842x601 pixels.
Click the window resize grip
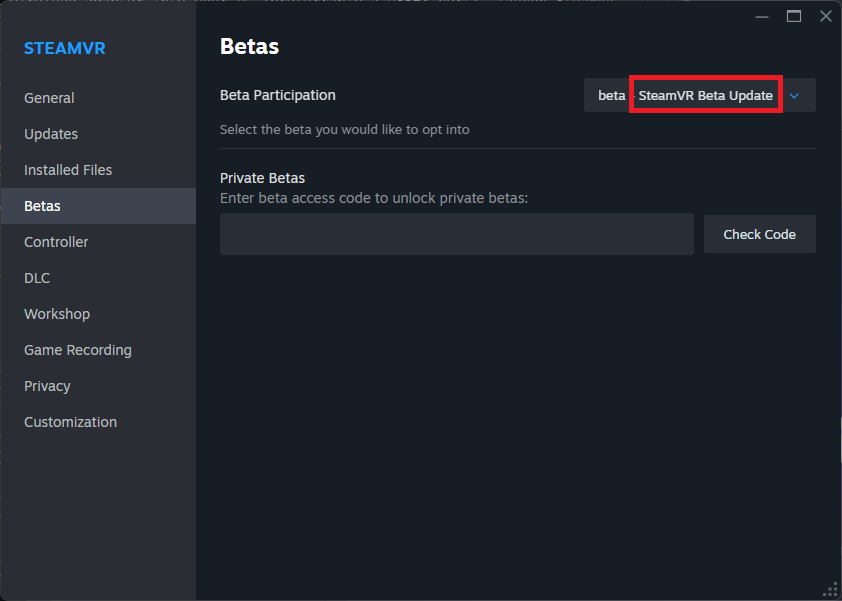(x=831, y=590)
